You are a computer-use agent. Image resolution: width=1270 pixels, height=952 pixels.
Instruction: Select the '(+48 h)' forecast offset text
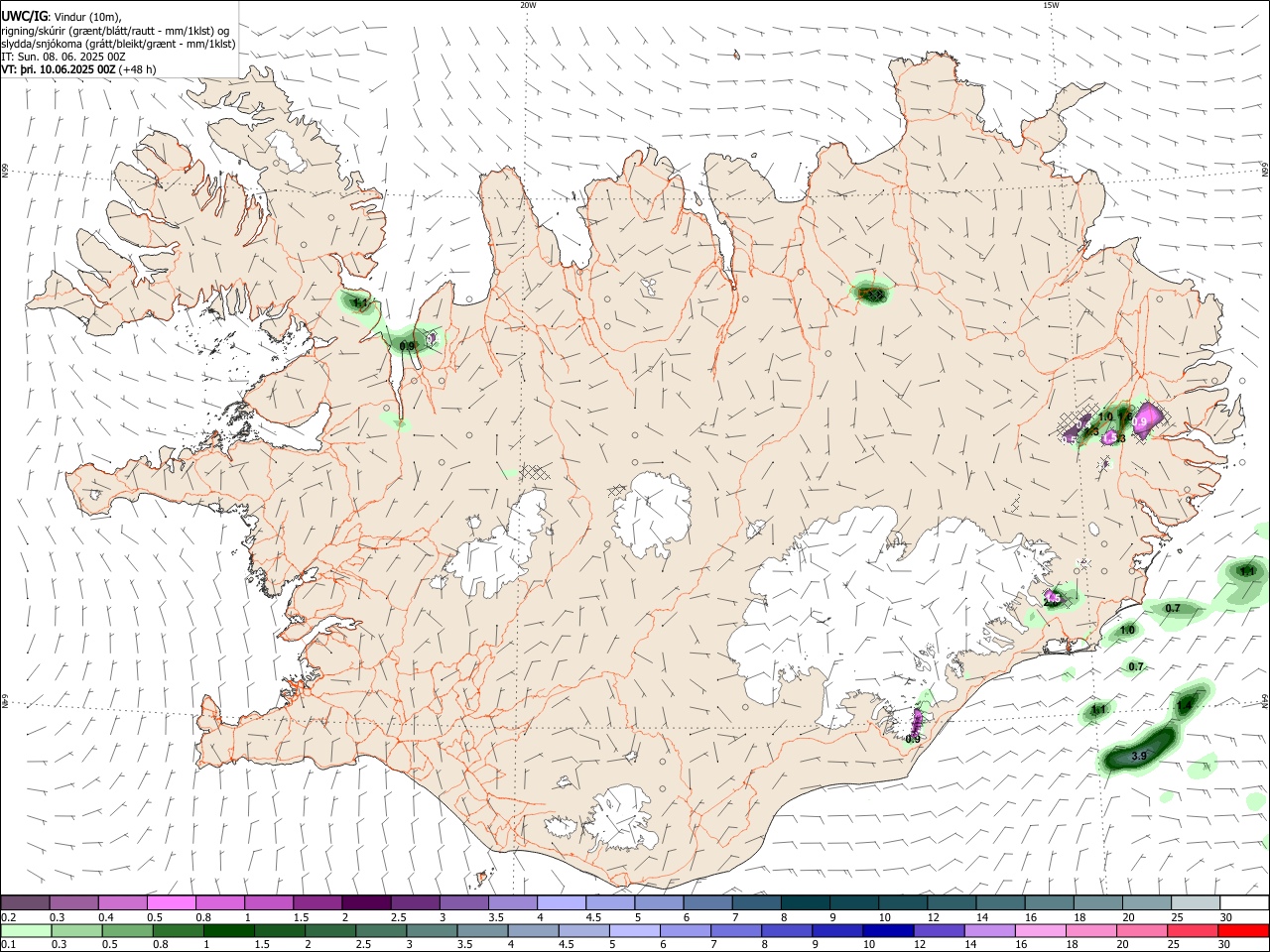click(137, 69)
